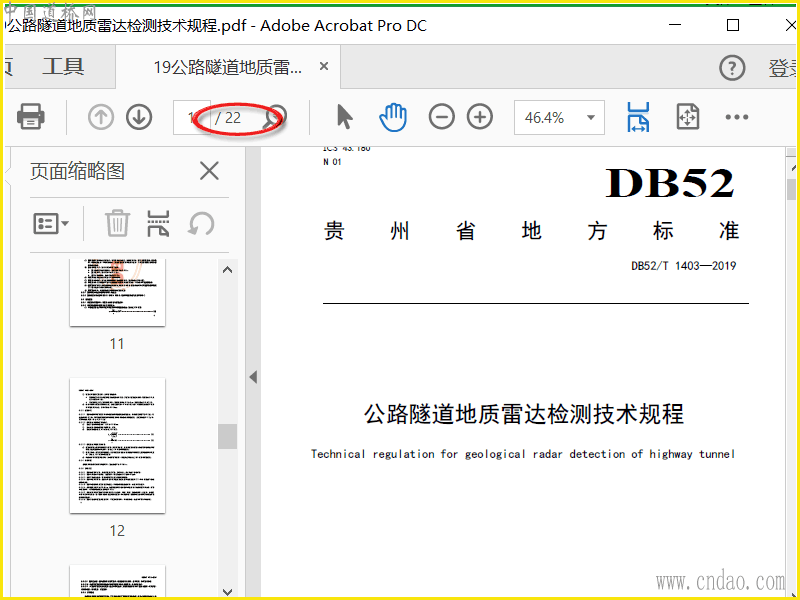The image size is (800, 600).
Task: Close the 页面缩略图 panel
Action: click(x=209, y=171)
